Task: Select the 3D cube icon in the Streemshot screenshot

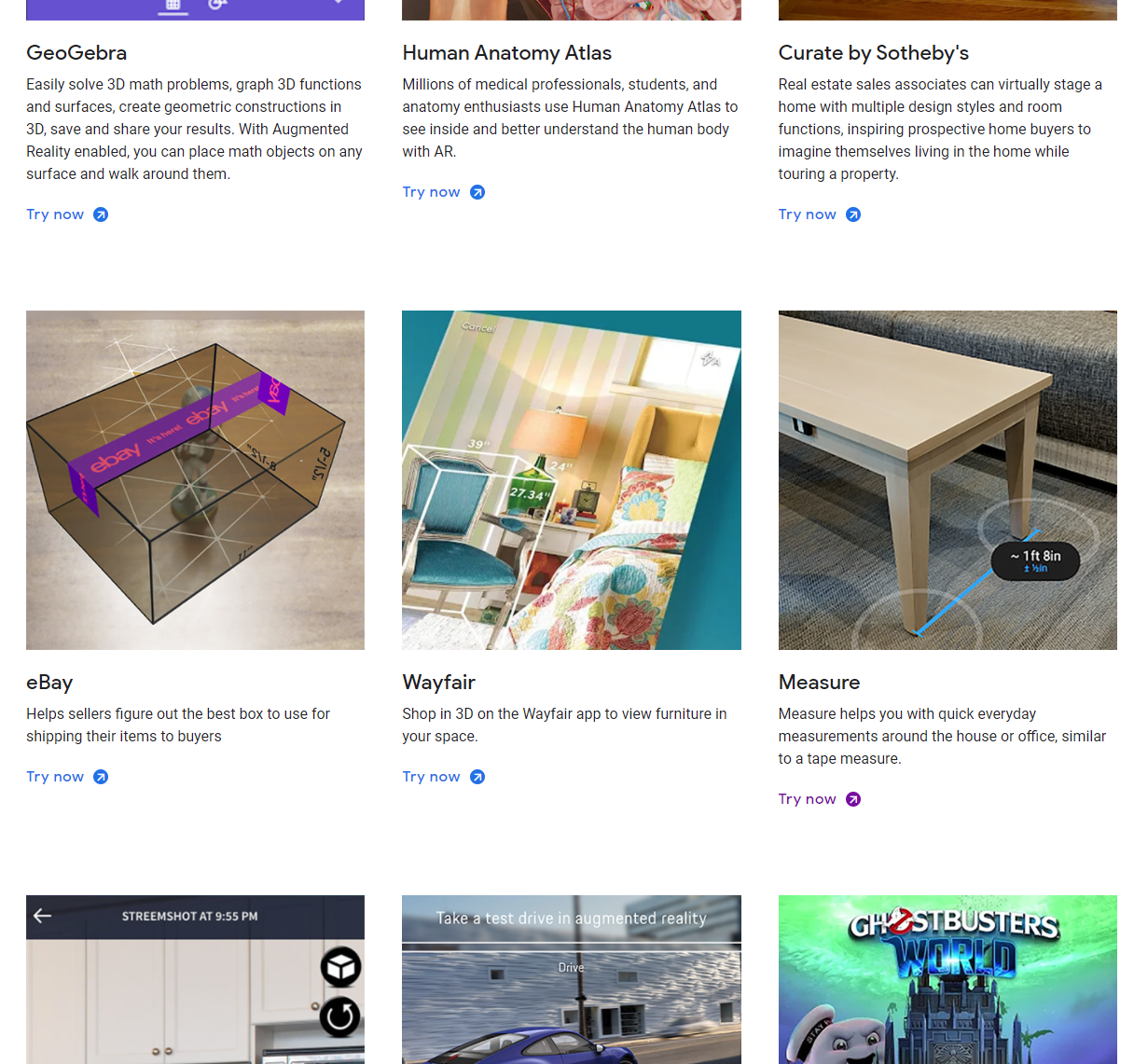Action: (340, 967)
